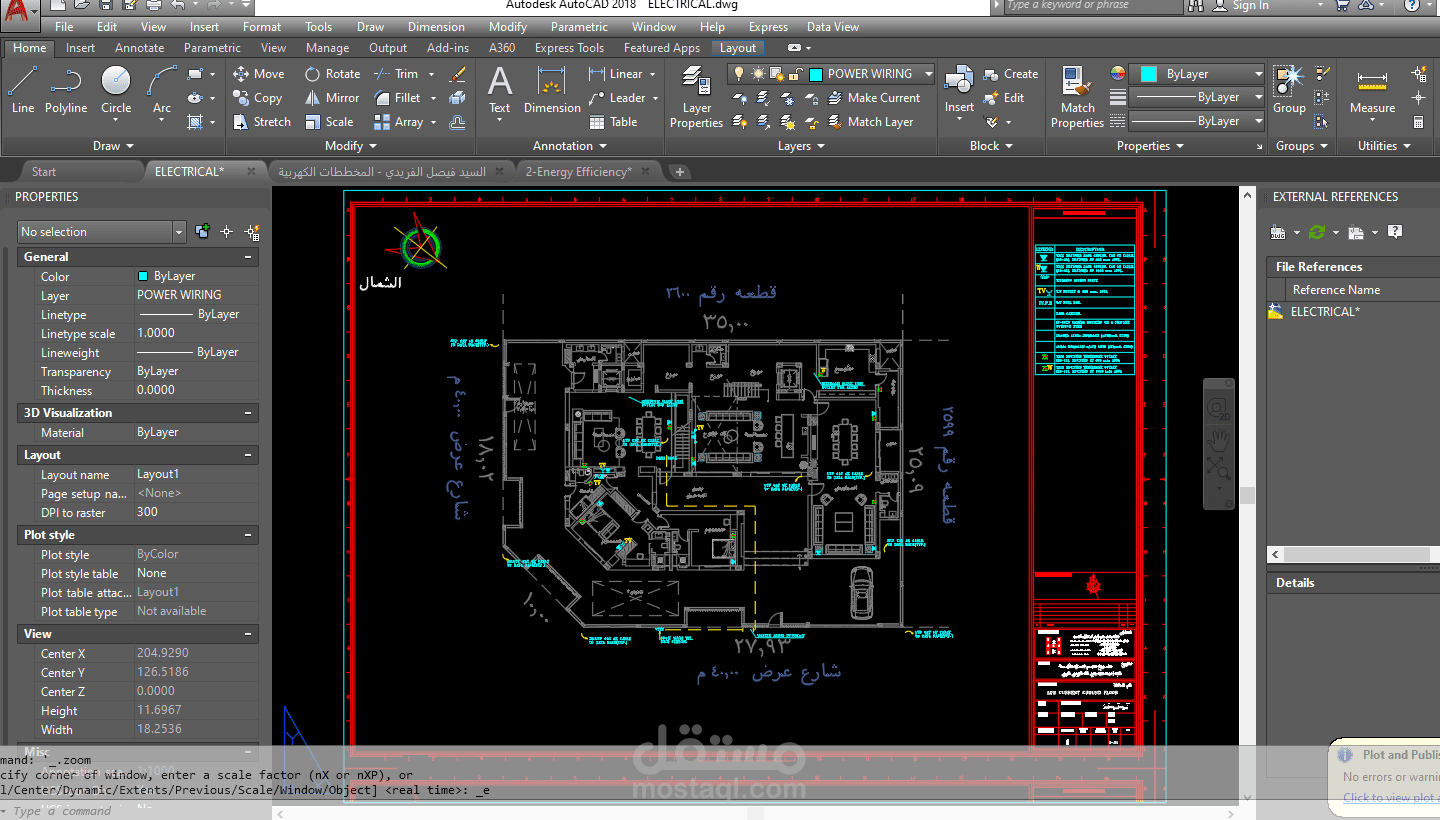Choose the Fillet tool
The width and height of the screenshot is (1440, 820).
tap(398, 98)
